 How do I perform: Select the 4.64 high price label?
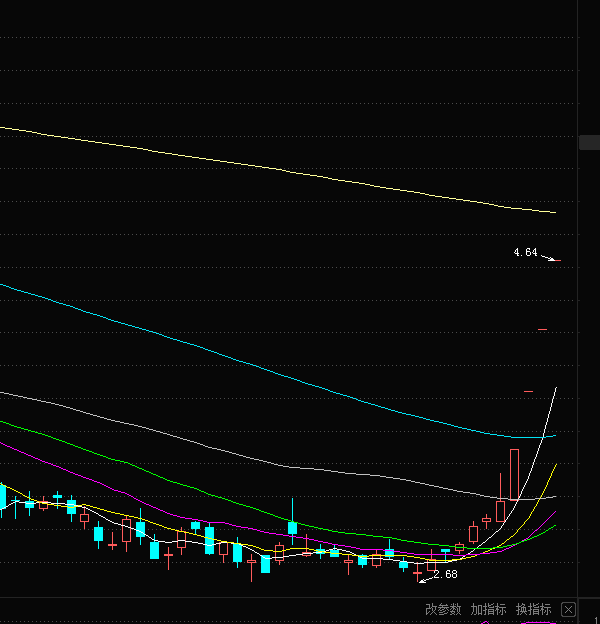(x=525, y=252)
